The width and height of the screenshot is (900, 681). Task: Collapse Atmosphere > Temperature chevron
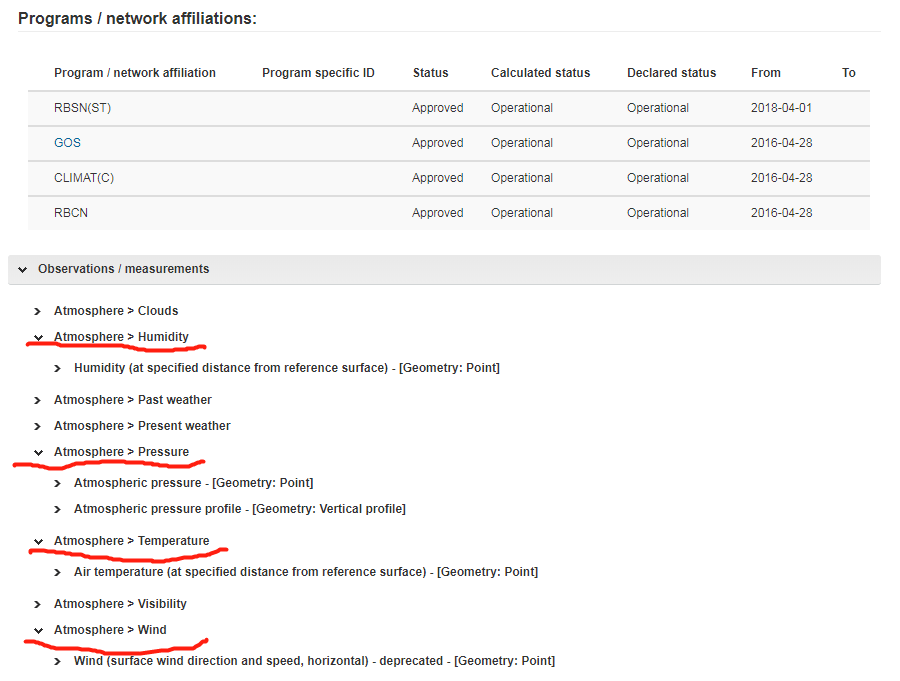38,541
